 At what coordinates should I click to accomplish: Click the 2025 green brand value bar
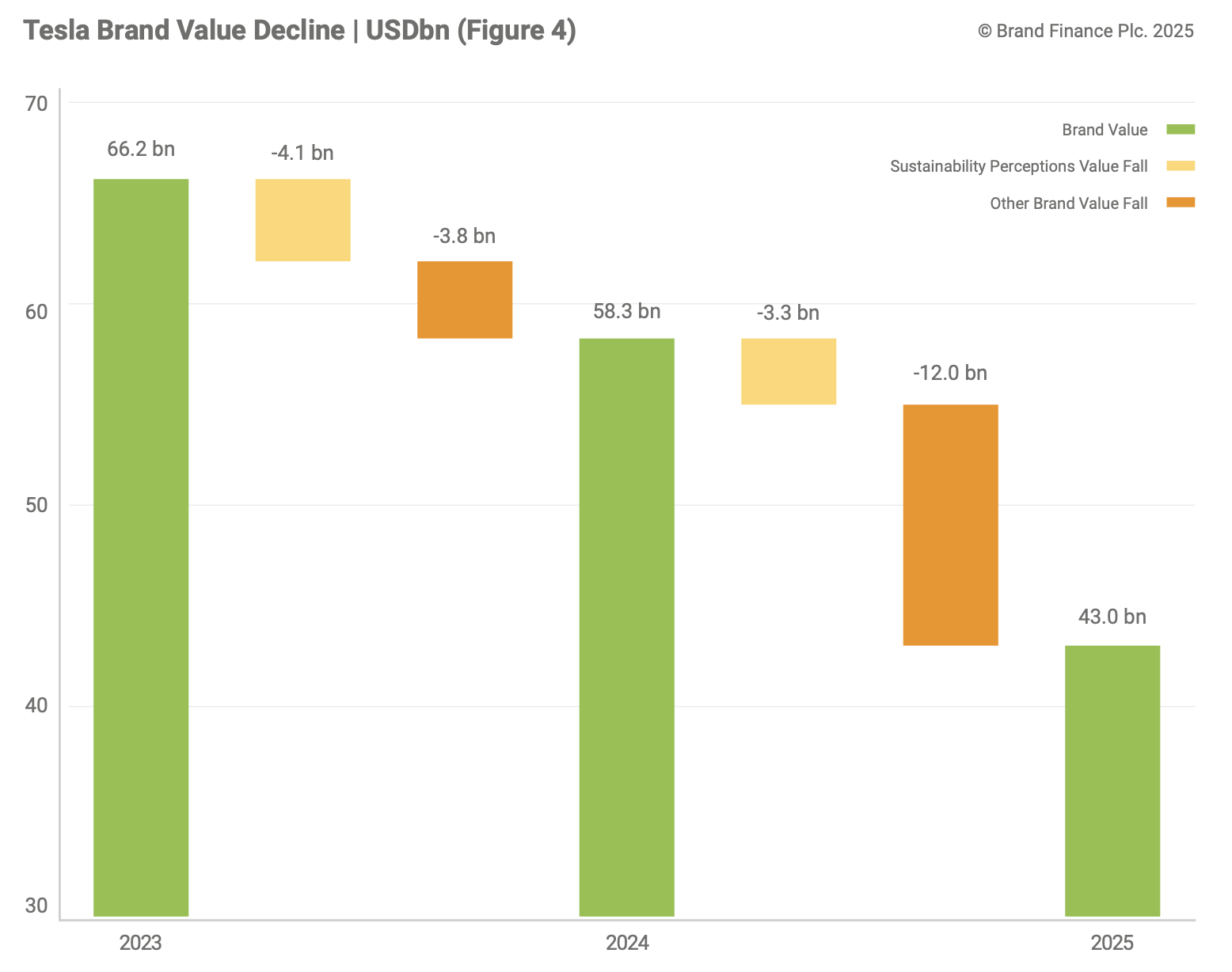(x=1112, y=780)
